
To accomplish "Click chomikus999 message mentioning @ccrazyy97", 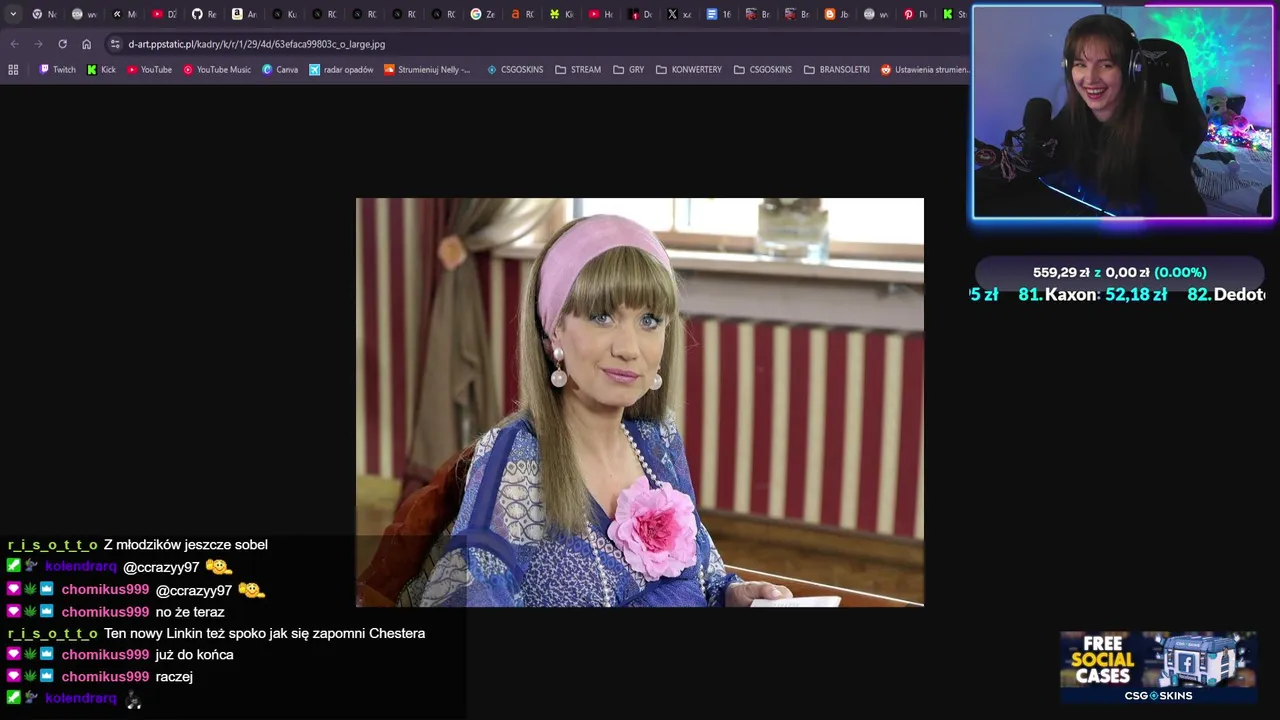I will click(136, 590).
